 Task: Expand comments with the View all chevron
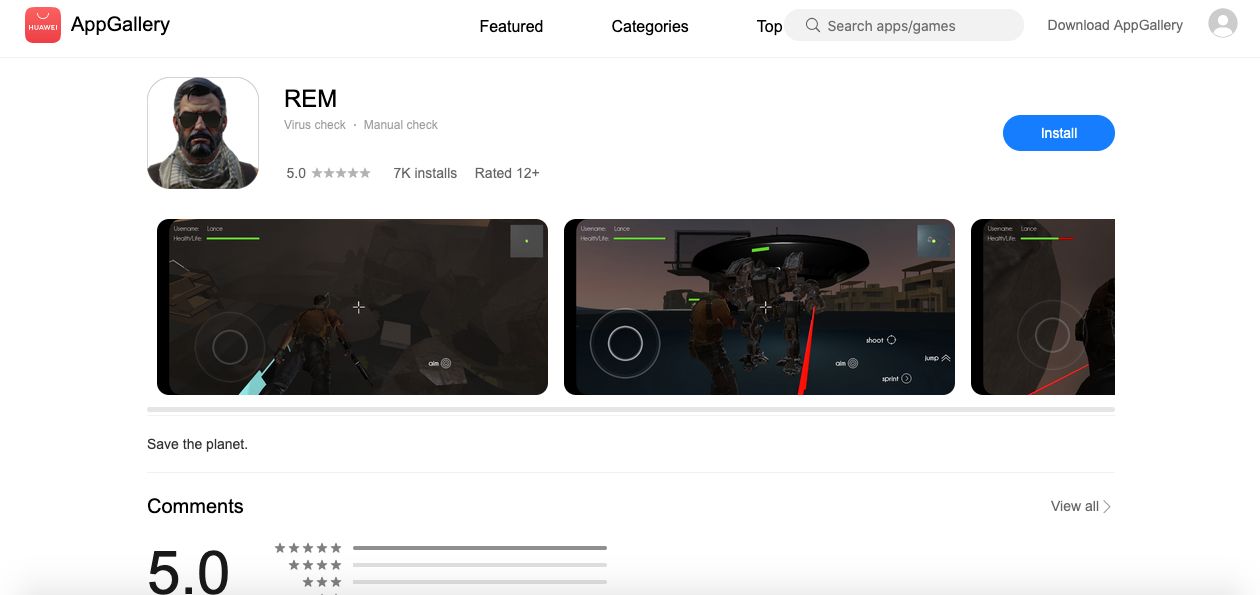point(1107,507)
